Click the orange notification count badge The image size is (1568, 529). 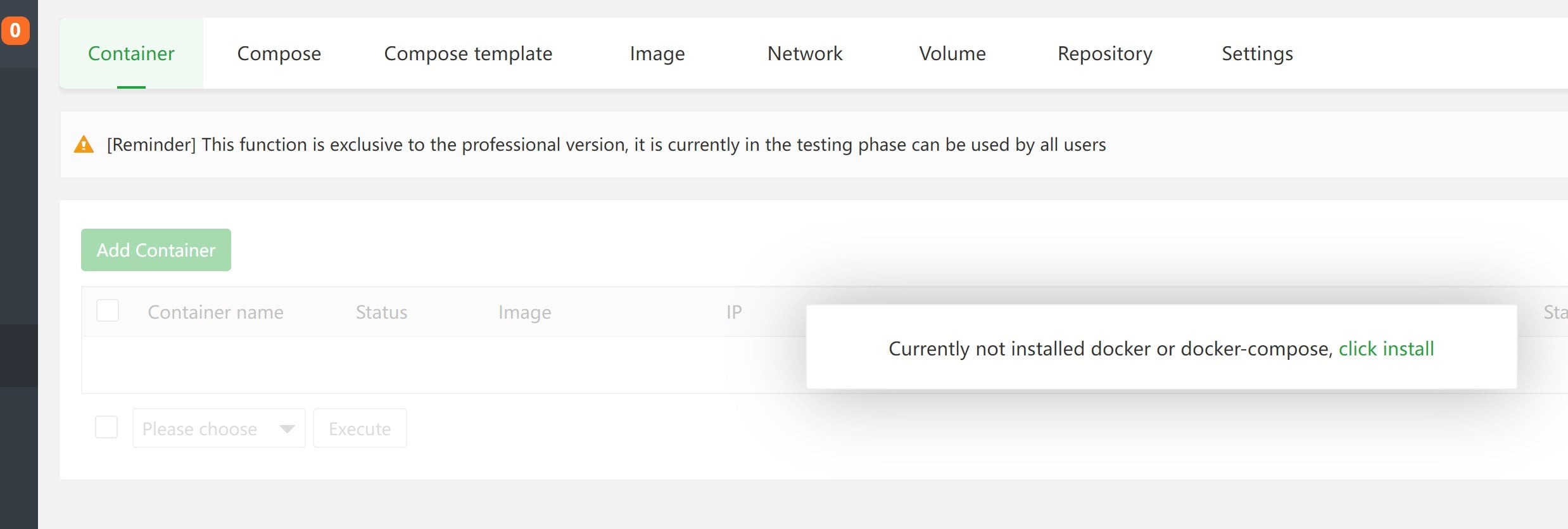click(15, 30)
